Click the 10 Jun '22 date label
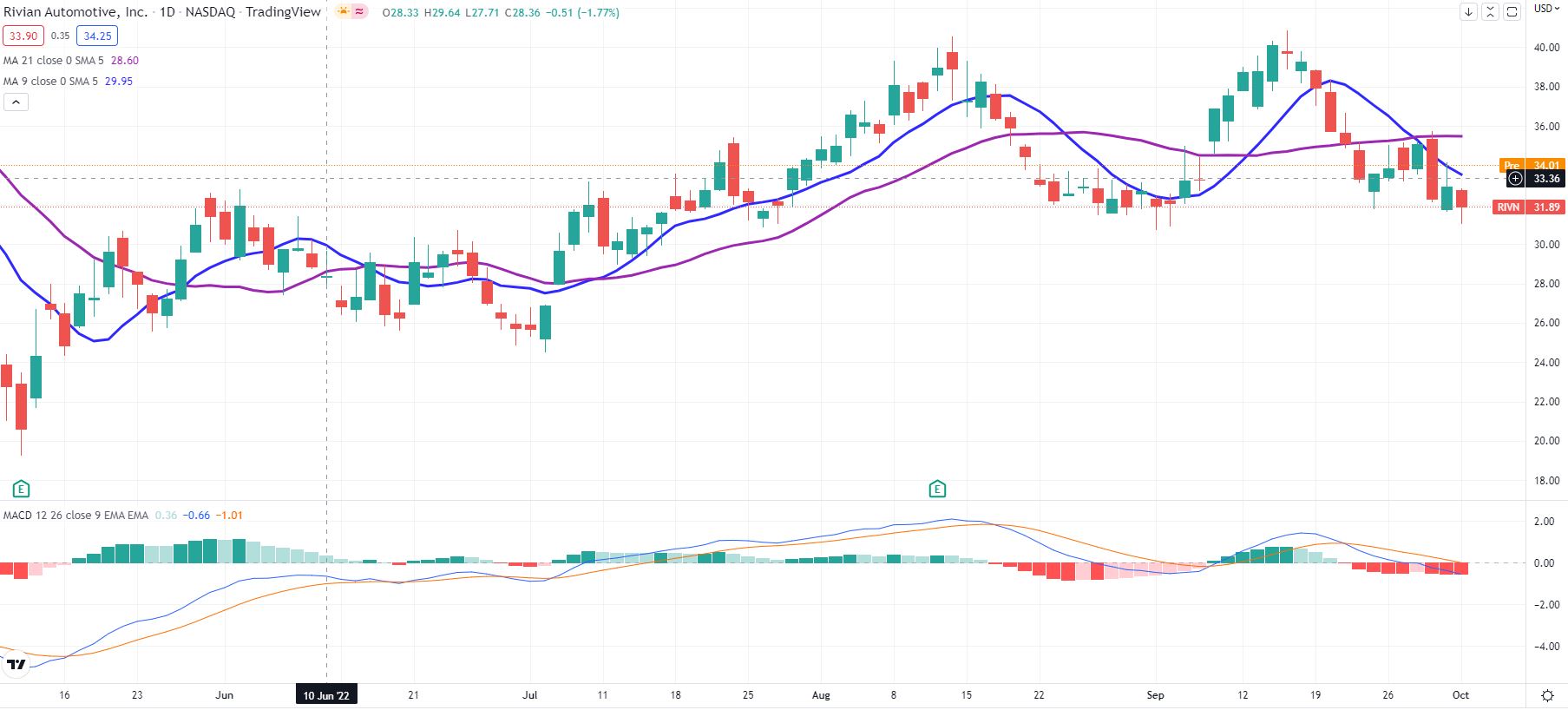The image size is (1568, 710). (326, 695)
